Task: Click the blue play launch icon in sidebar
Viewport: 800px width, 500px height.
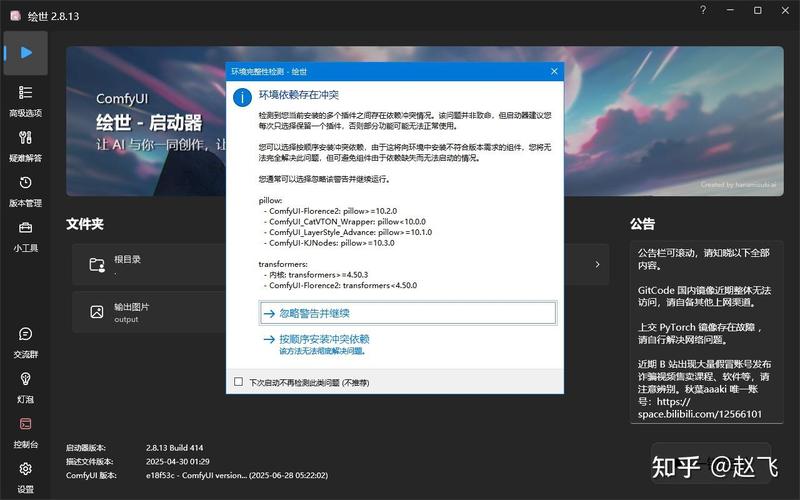Action: (x=26, y=53)
